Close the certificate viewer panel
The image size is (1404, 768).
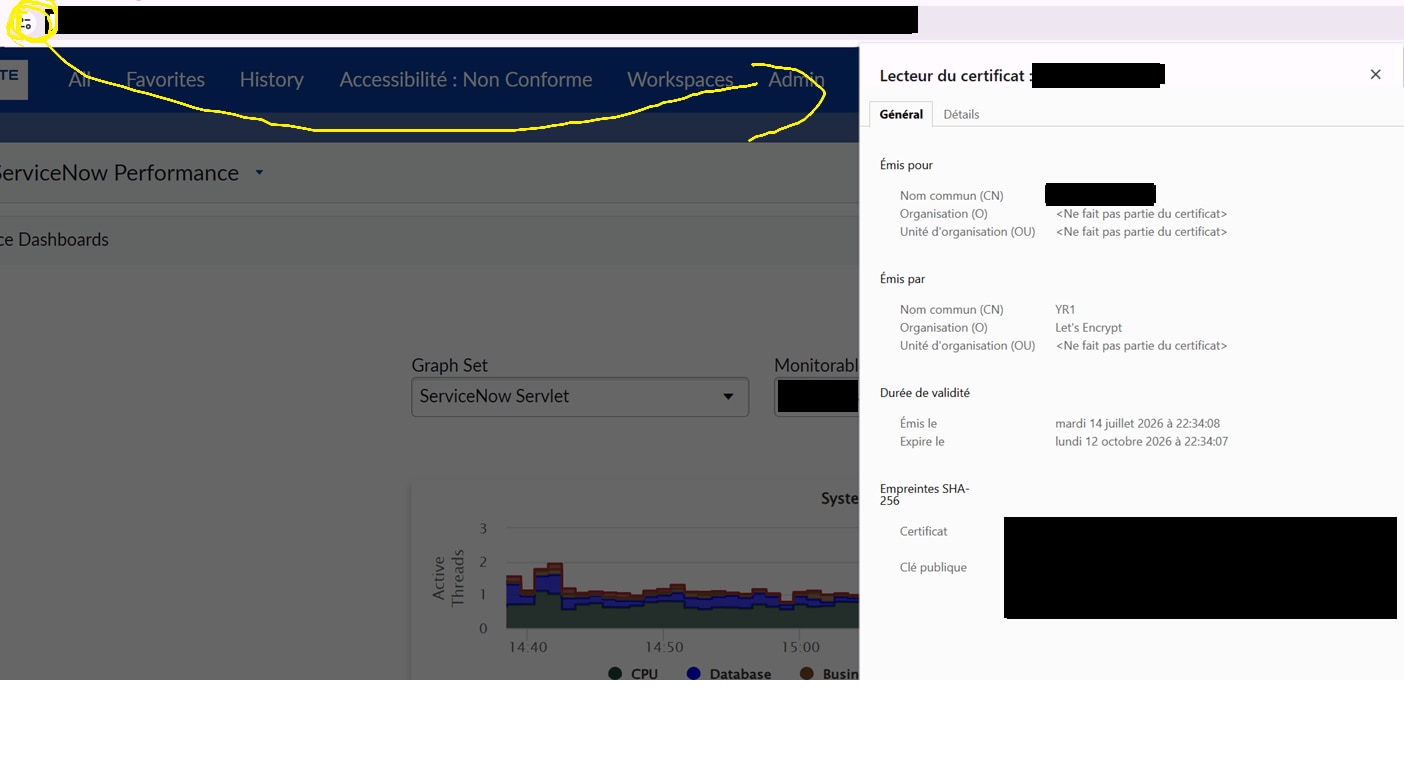click(1375, 75)
